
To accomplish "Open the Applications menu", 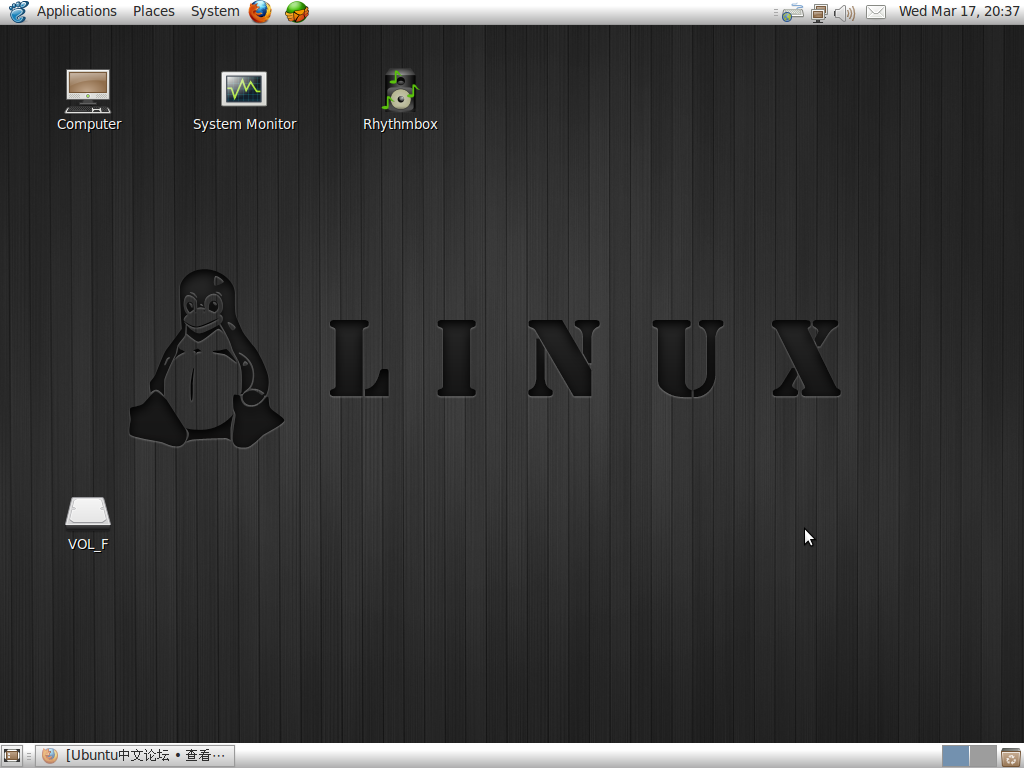I will [x=76, y=12].
